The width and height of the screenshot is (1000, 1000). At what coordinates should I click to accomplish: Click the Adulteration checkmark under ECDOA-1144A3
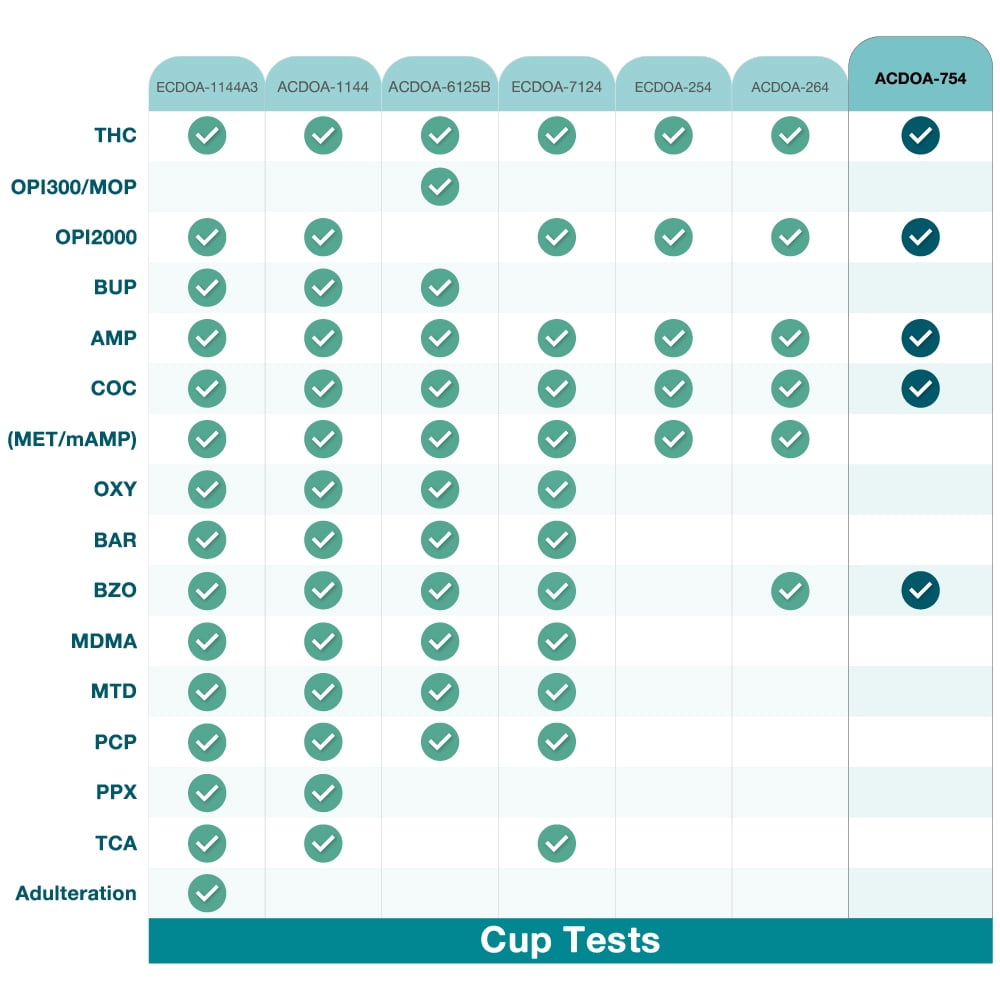tap(207, 893)
